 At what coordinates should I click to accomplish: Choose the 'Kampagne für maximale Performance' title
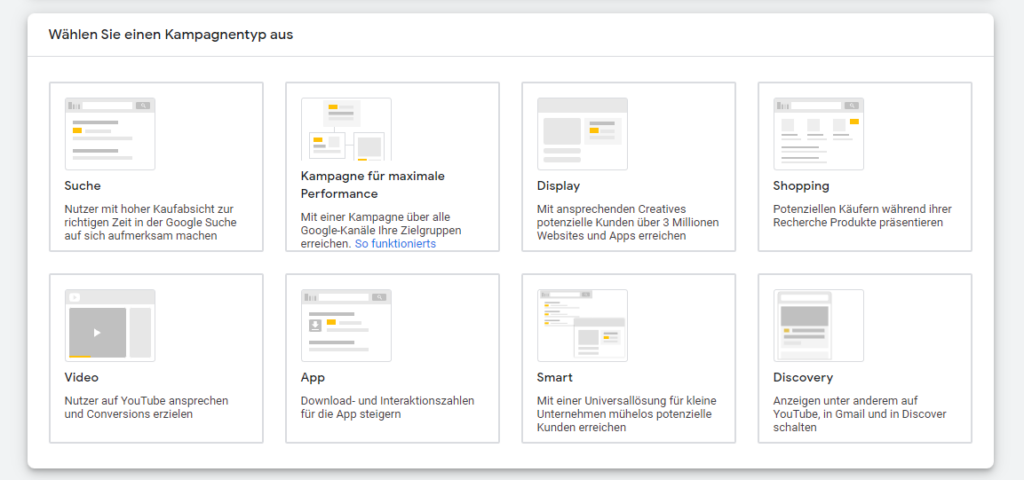[373, 185]
